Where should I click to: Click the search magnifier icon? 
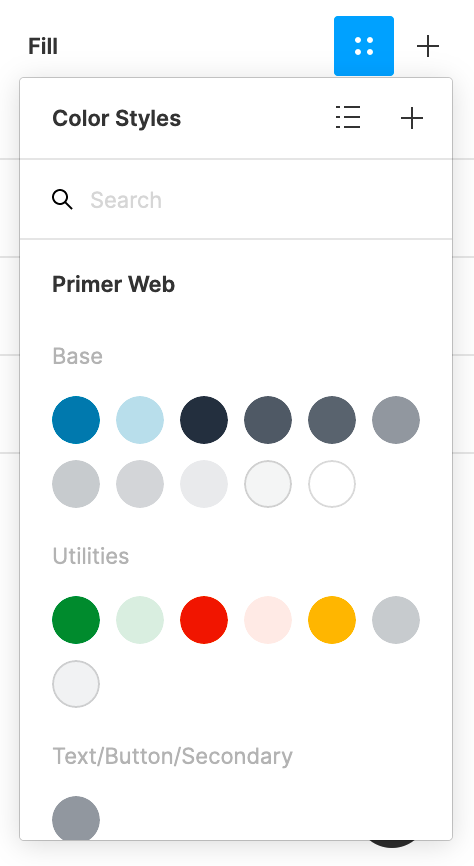point(62,199)
